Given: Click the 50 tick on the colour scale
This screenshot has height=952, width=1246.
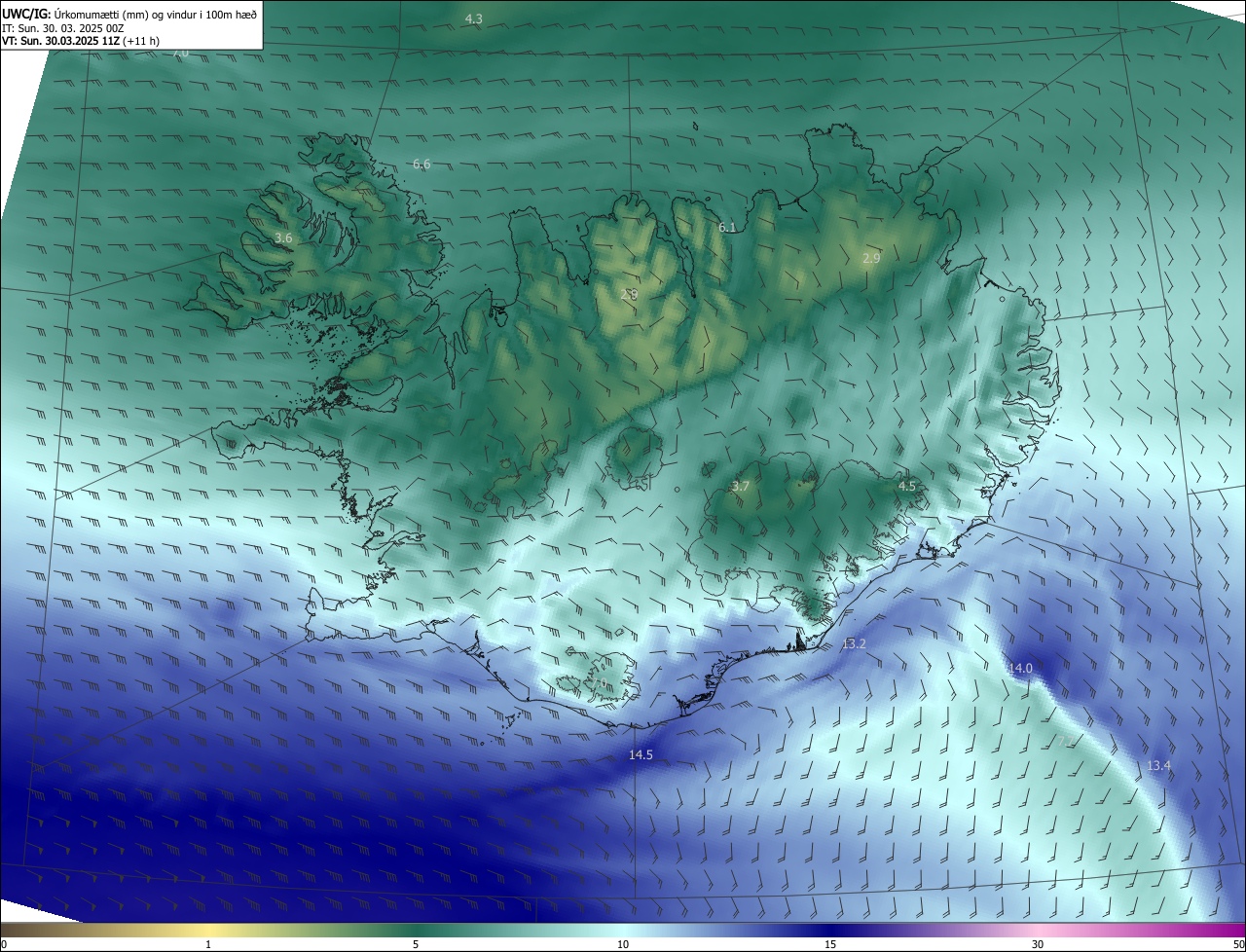Looking at the screenshot, I should (1238, 944).
